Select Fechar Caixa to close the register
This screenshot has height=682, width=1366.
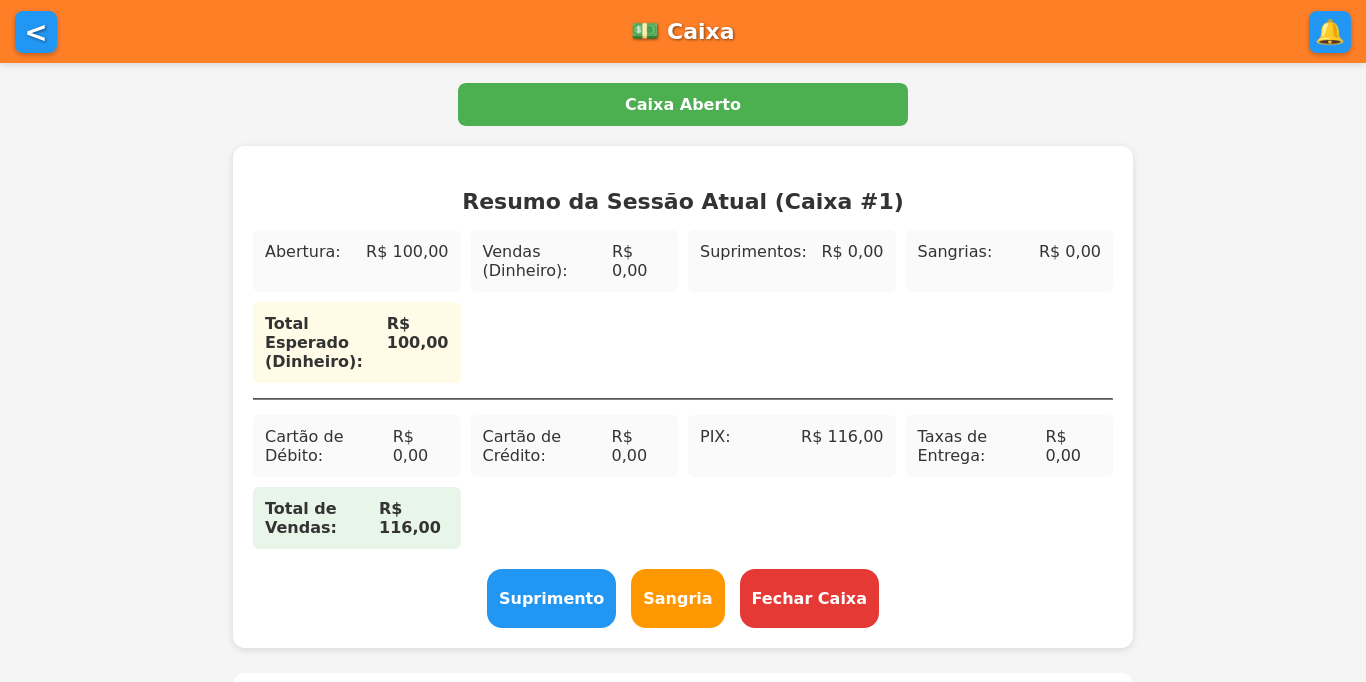pos(809,598)
